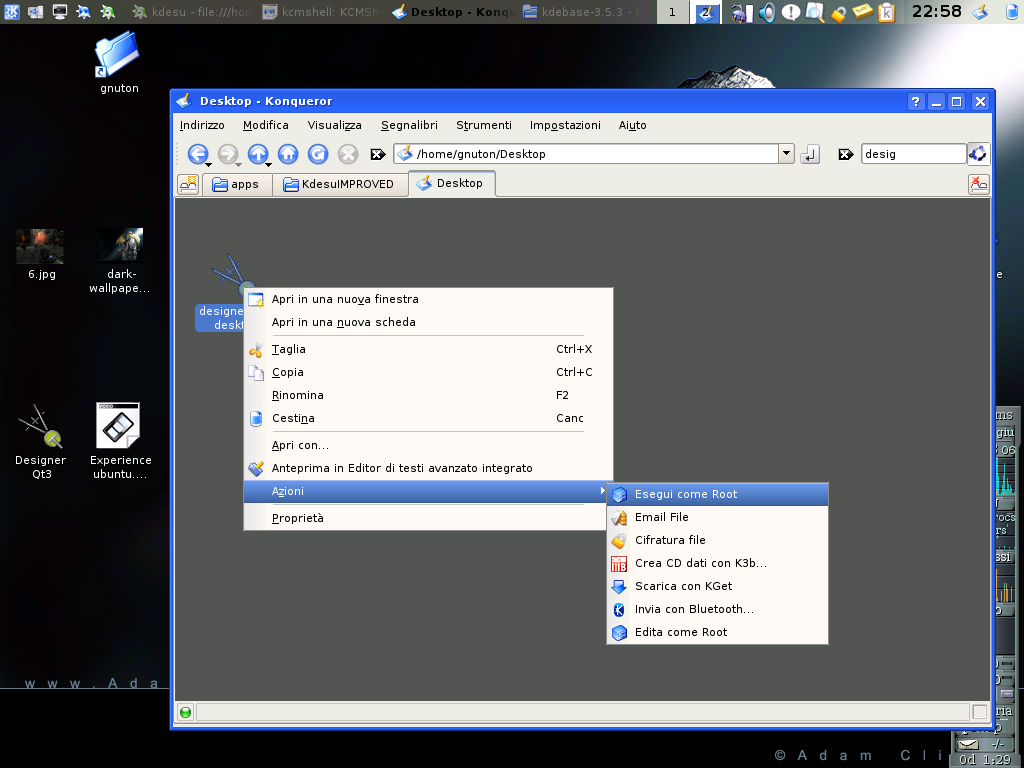Screen dimensions: 1024x768
Task: Click the greyed Forward arrow in Konqueror
Action: [227, 153]
